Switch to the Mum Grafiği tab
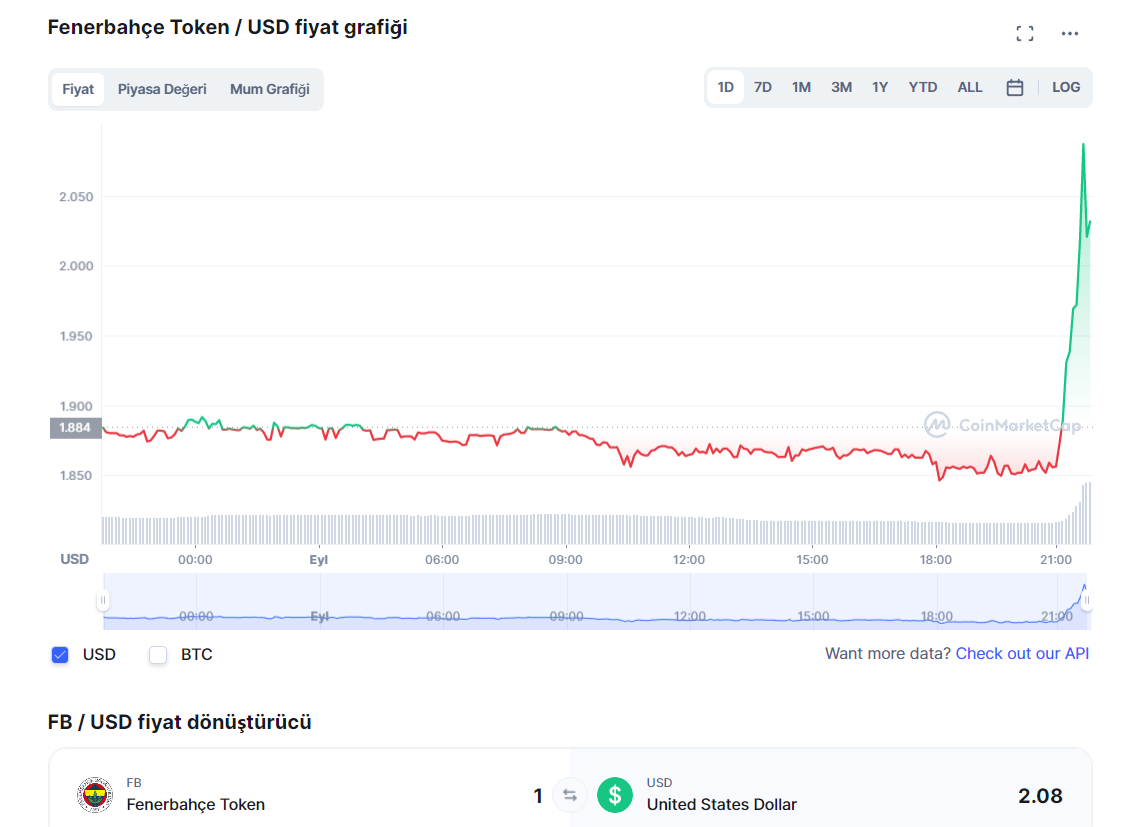Image resolution: width=1125 pixels, height=827 pixels. [x=269, y=89]
